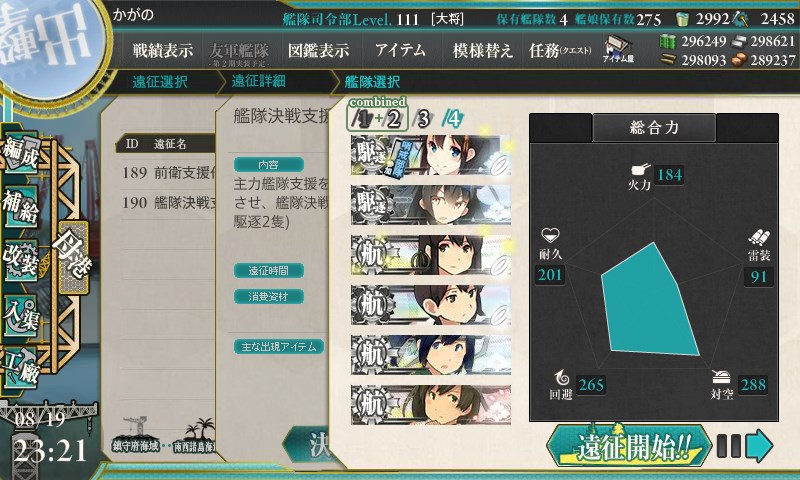Screen dimensions: 800x480
Task: Open the アイテム屋 item shop icon
Action: click(x=618, y=49)
